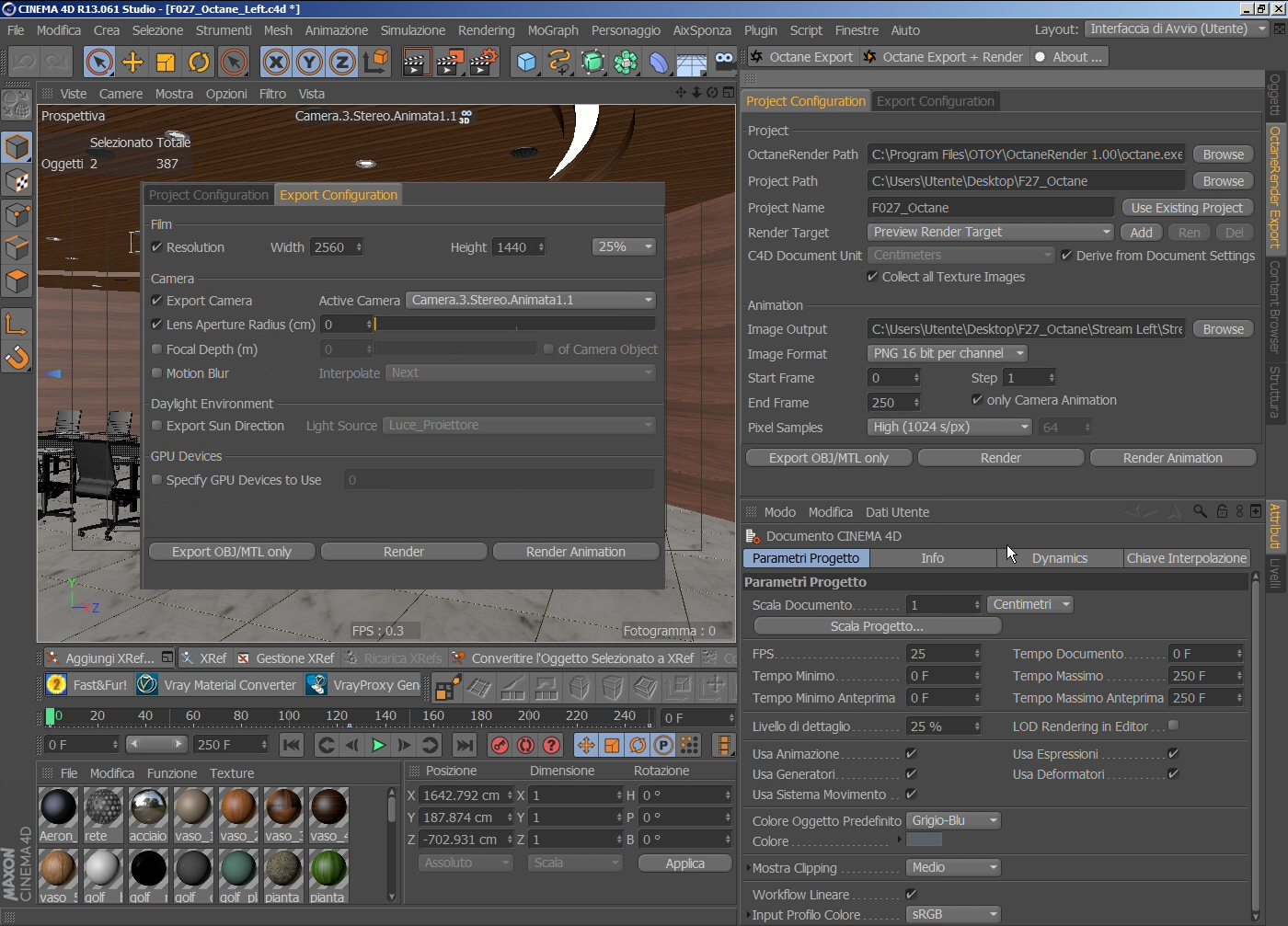Toggle the Export Camera checkbox
The image size is (1288, 926).
[x=156, y=301]
